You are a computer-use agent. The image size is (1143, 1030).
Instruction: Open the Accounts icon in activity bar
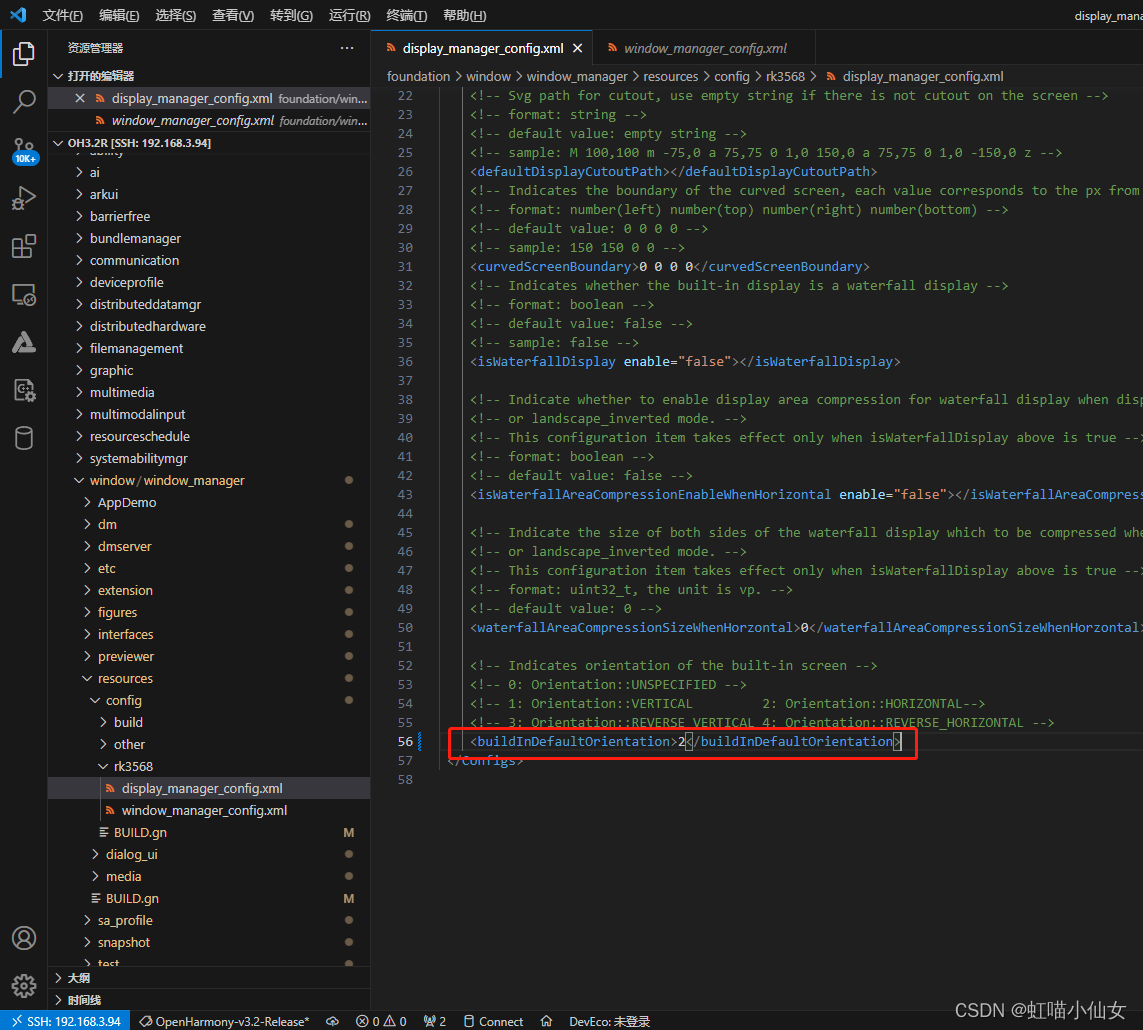pyautogui.click(x=23, y=938)
